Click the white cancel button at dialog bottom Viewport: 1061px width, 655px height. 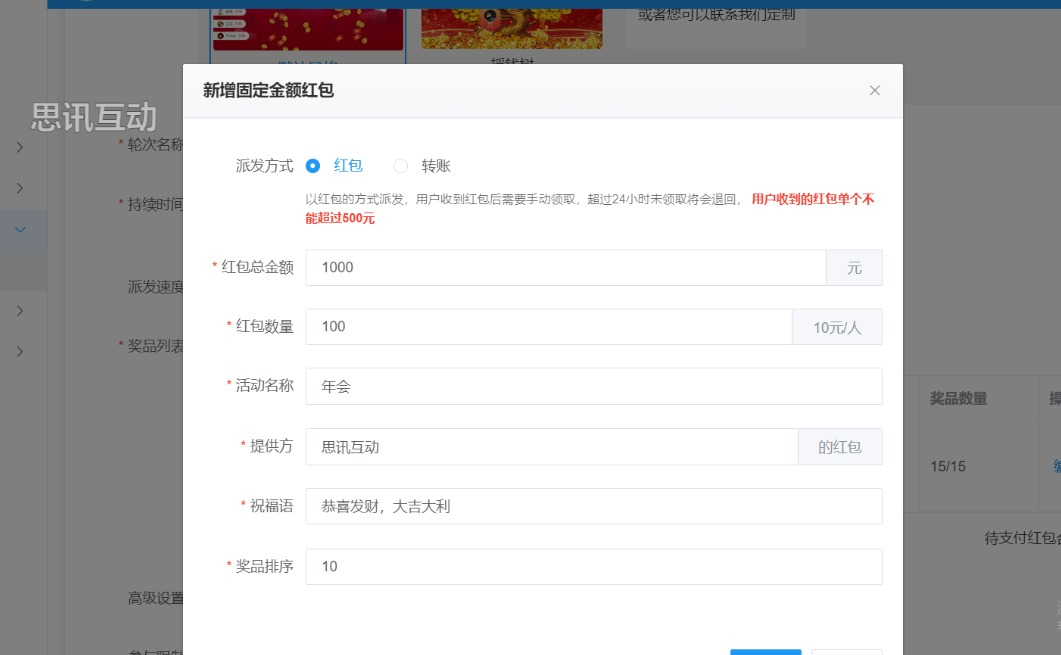click(x=846, y=652)
